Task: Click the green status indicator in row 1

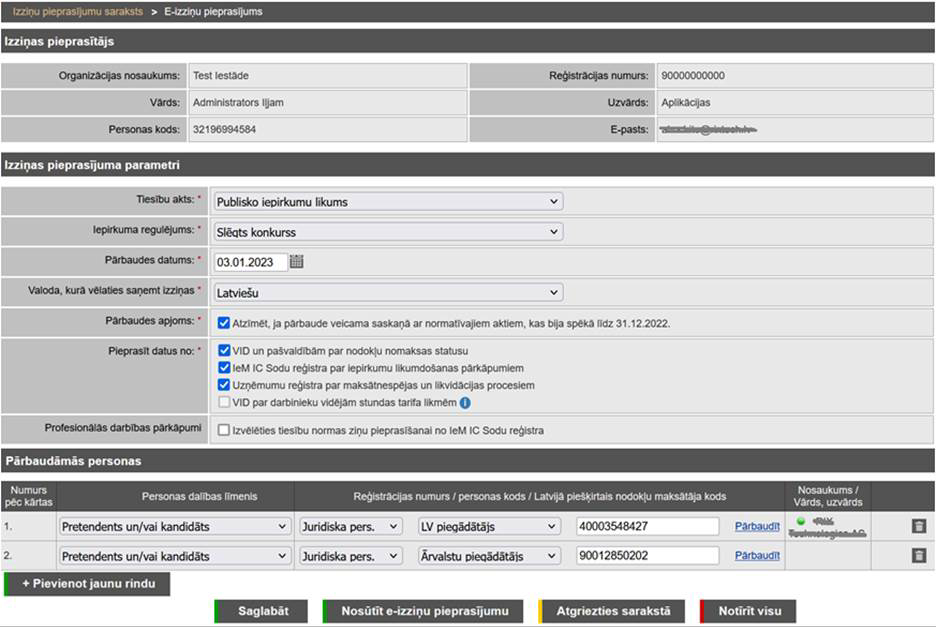Action: click(x=801, y=521)
